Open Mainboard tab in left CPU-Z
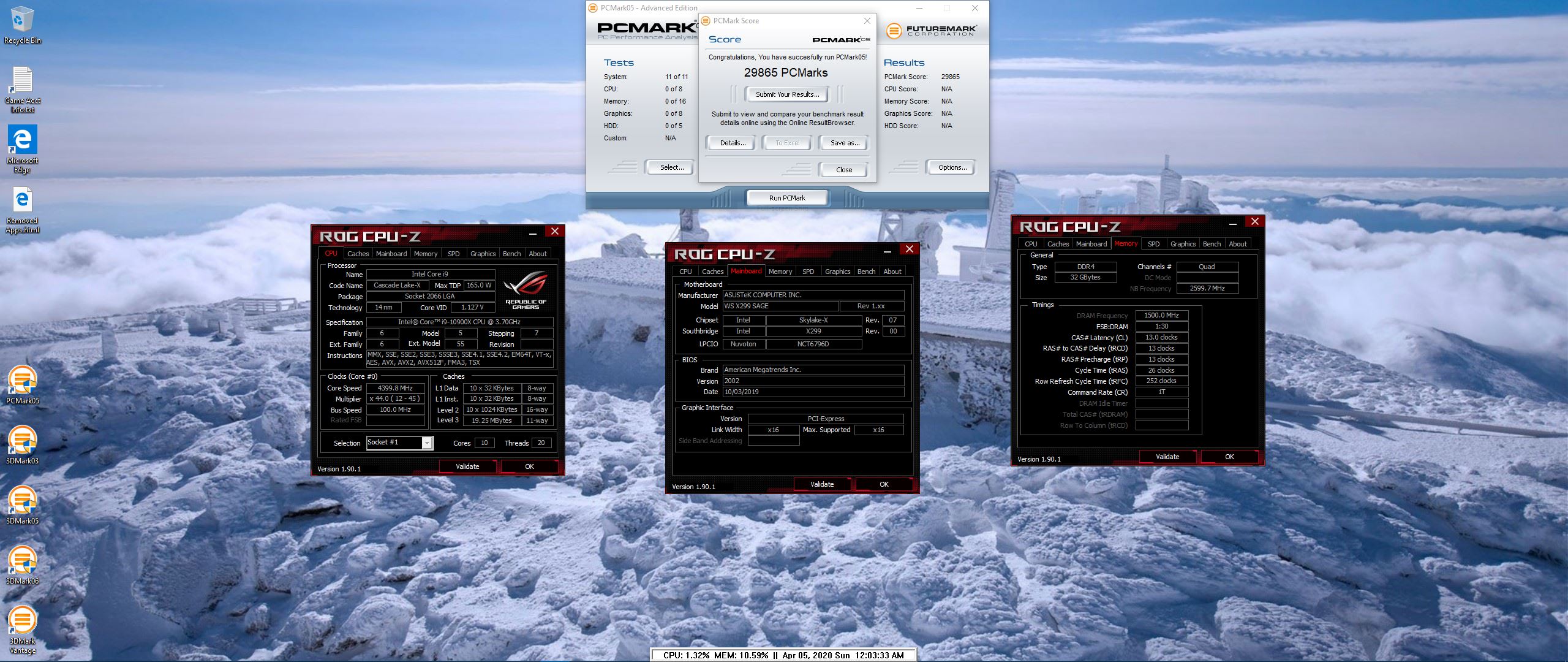The width and height of the screenshot is (1568, 662). pos(391,254)
